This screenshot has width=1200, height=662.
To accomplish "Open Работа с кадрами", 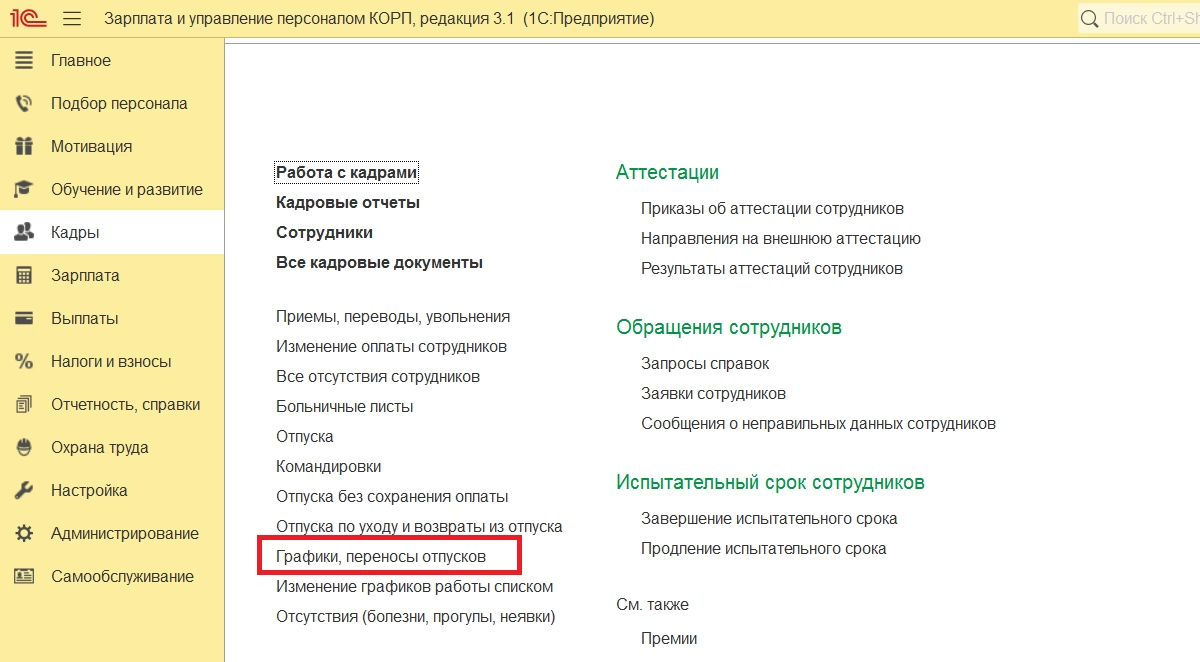I will tap(346, 173).
